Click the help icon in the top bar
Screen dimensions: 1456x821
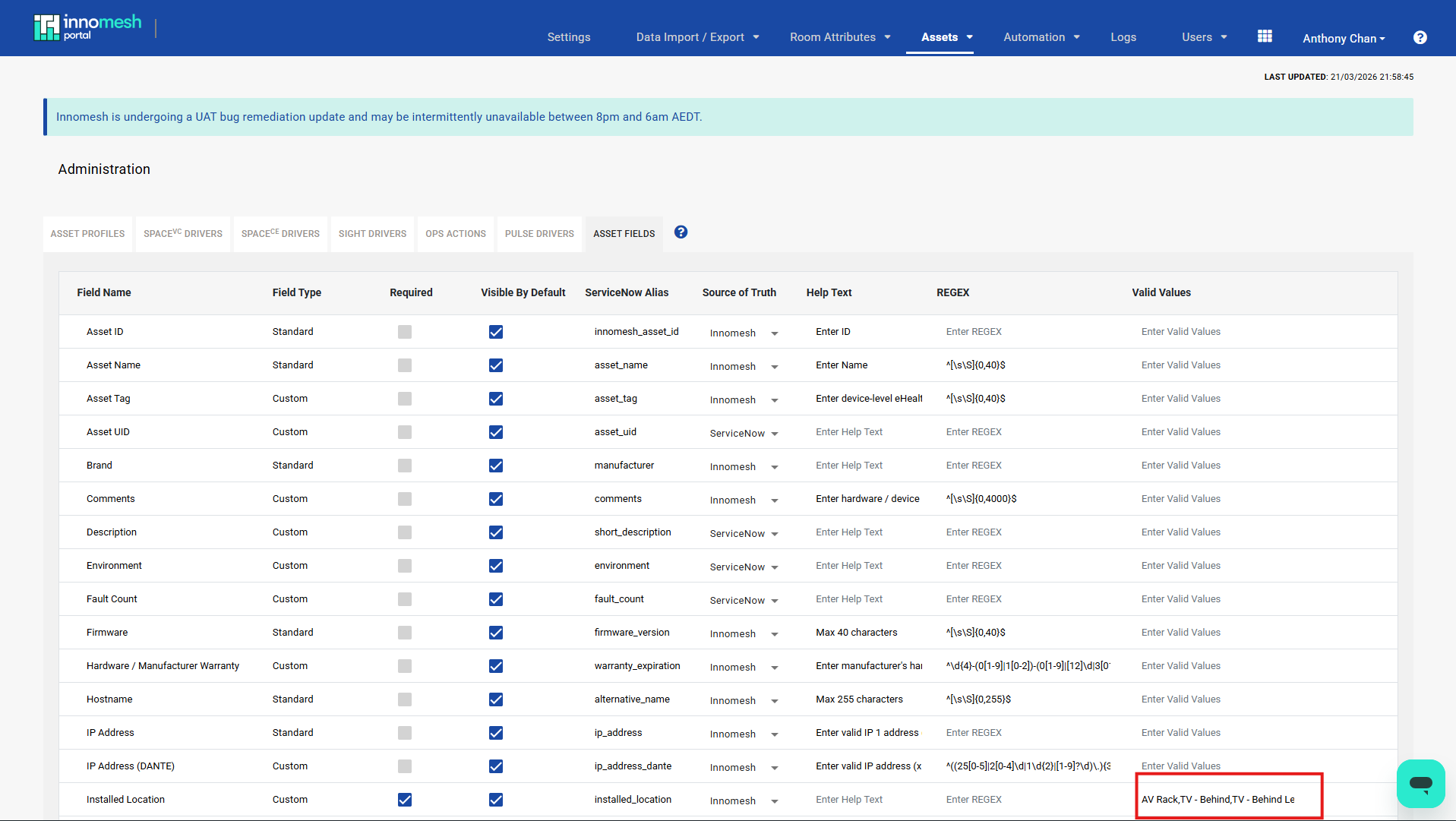[1420, 37]
